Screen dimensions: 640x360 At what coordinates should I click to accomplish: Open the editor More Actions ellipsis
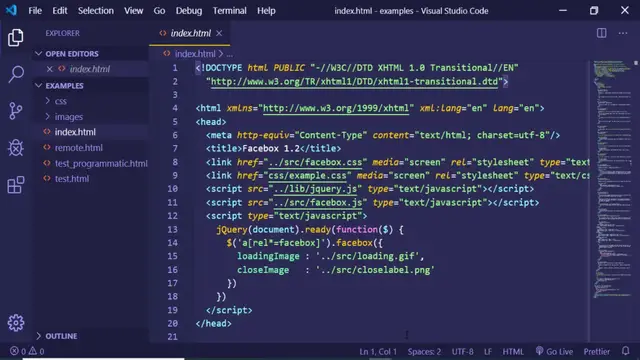pos(622,33)
